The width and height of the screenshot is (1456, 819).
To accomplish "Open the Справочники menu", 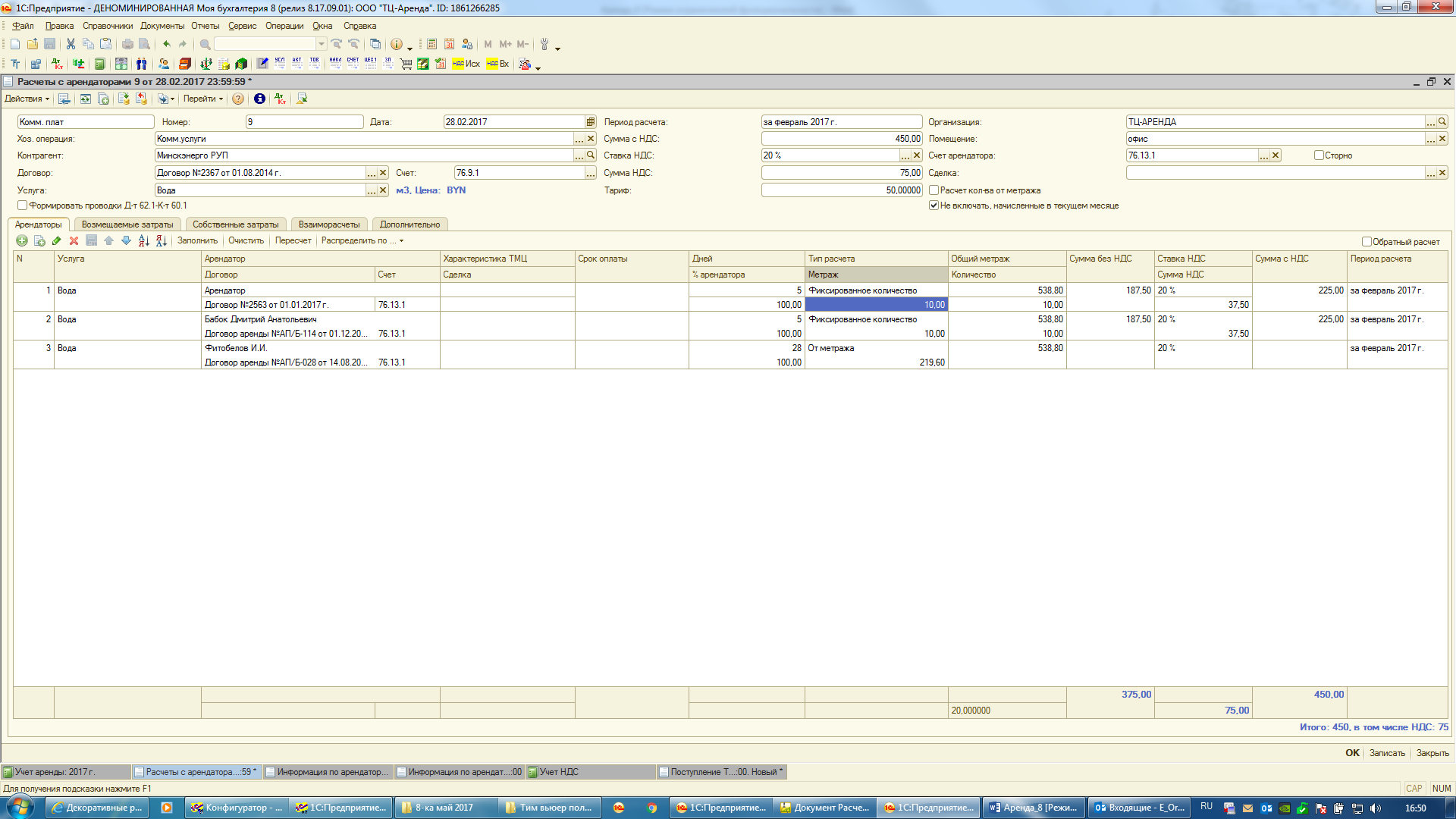I will (x=108, y=26).
